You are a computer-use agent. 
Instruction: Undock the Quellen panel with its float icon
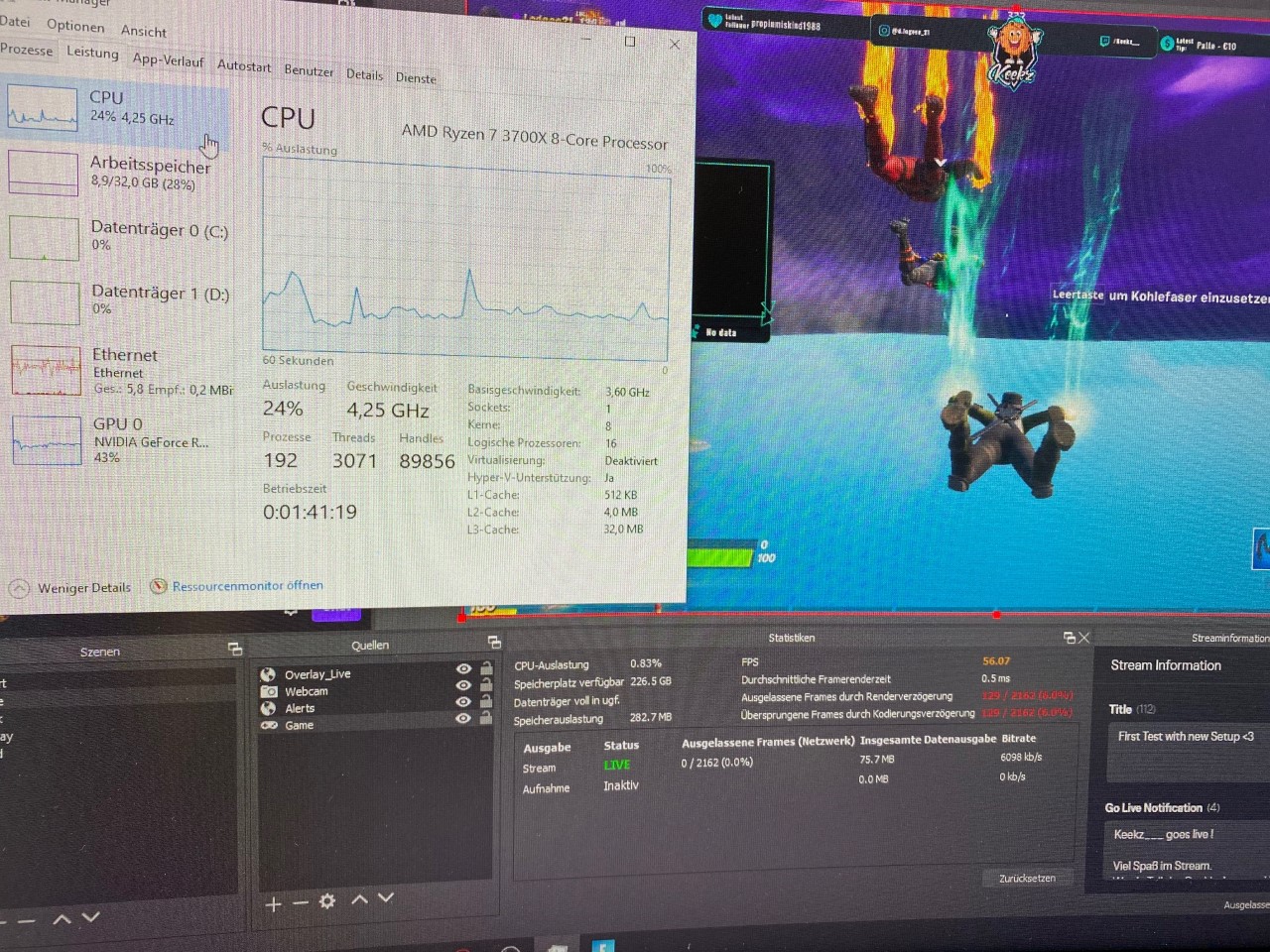pos(494,643)
